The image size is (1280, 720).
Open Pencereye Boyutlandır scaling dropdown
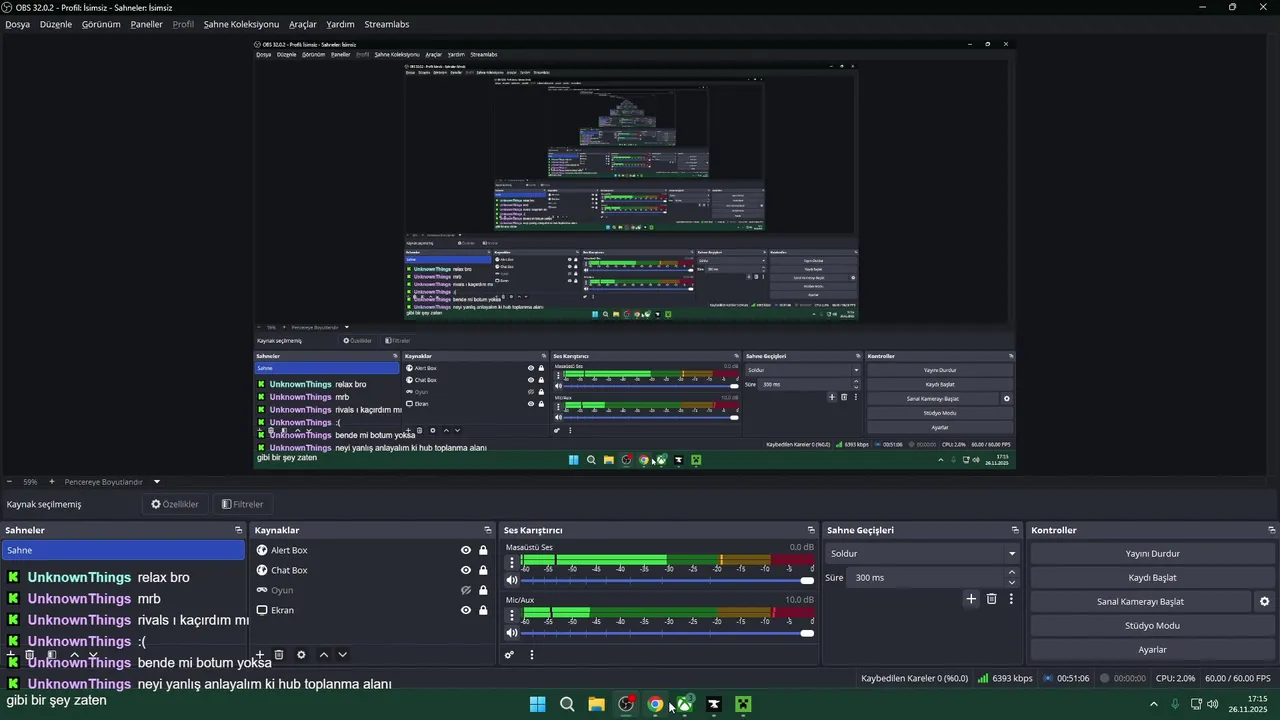(110, 482)
